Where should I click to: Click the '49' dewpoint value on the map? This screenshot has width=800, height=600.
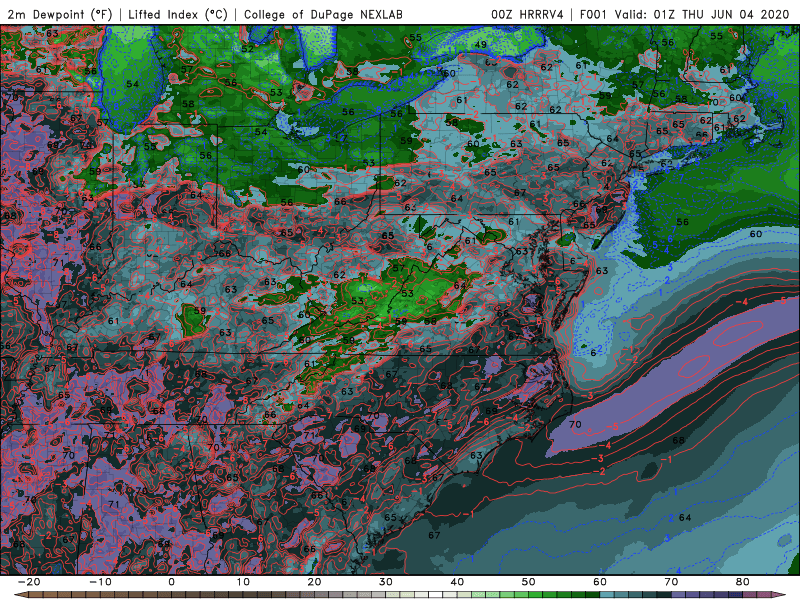coord(481,45)
